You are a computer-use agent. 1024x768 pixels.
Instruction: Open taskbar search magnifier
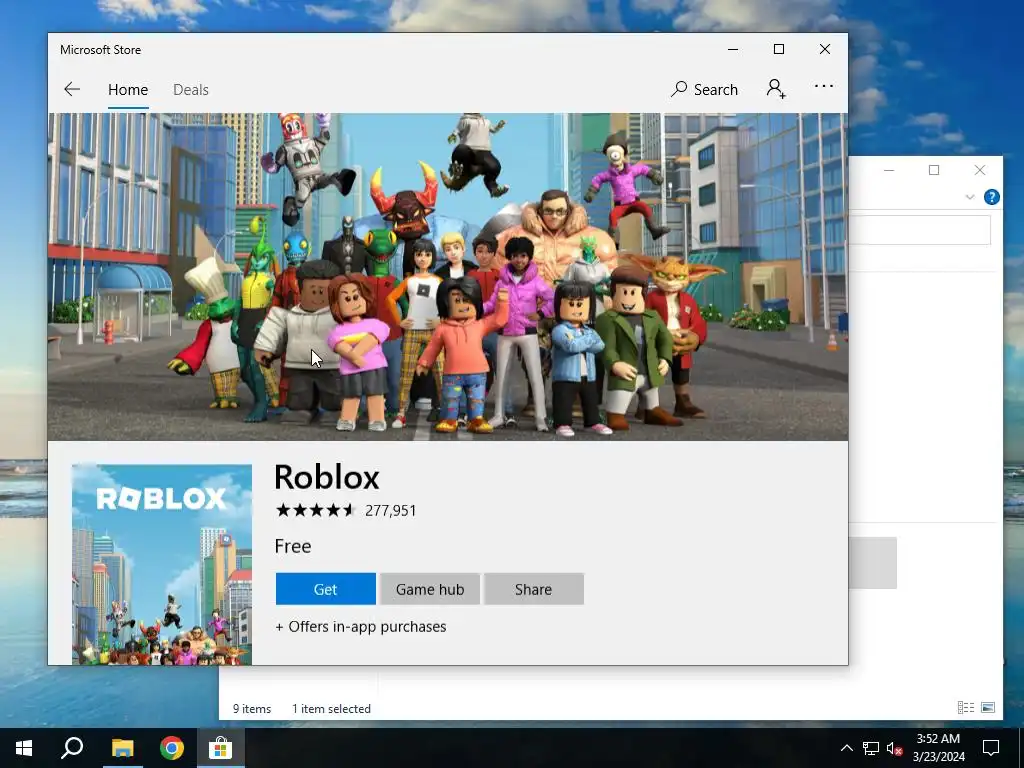pyautogui.click(x=72, y=748)
